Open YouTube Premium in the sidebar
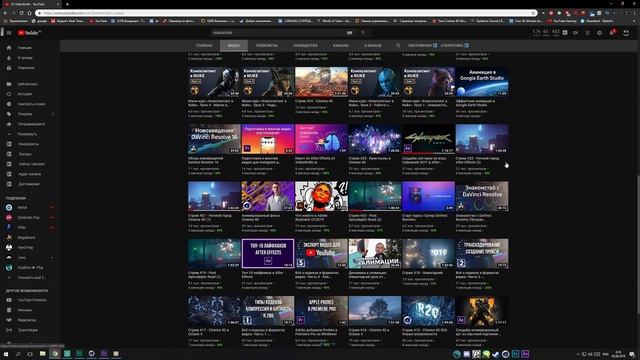Image resolution: width=640 pixels, height=360 pixels. 30,300
